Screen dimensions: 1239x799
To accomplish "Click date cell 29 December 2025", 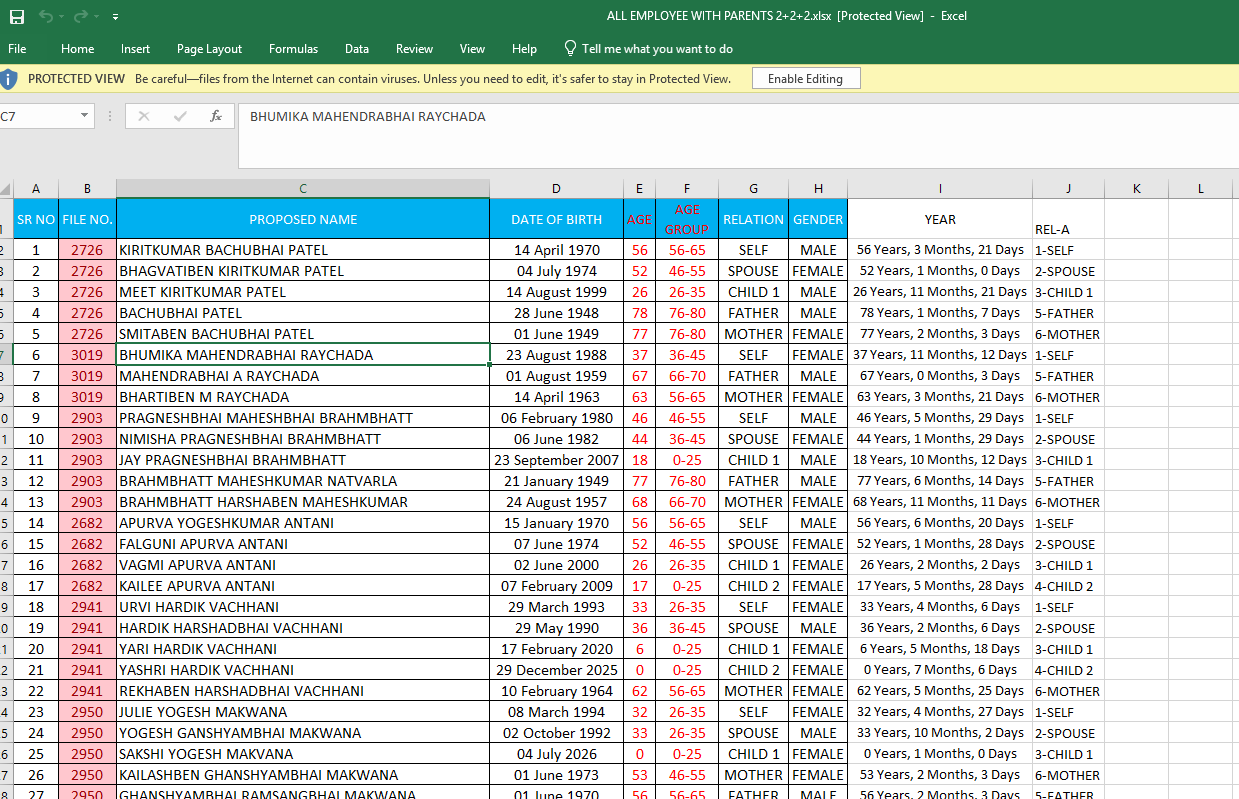I will 557,670.
